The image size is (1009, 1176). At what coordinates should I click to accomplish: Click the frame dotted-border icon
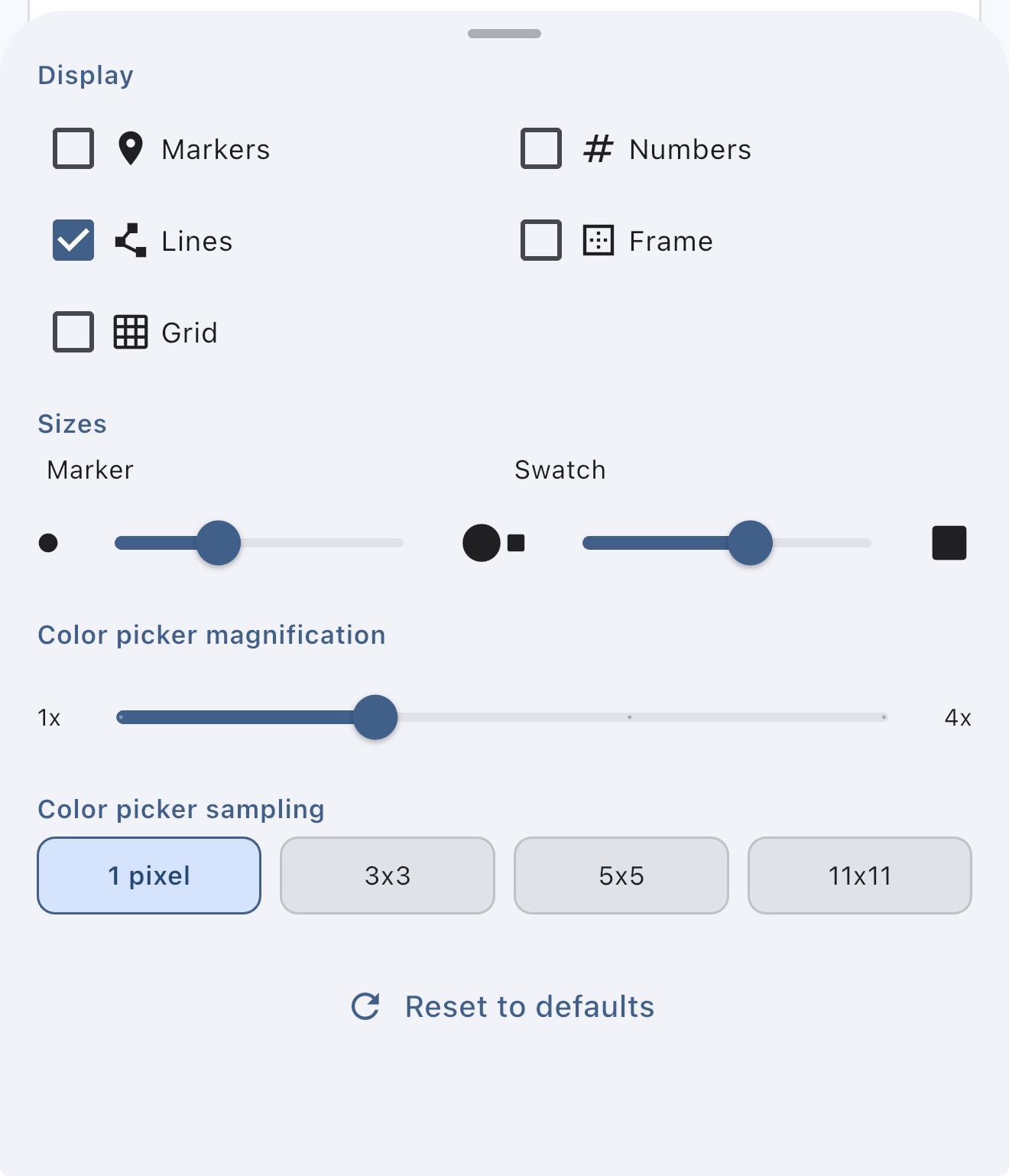pos(599,240)
